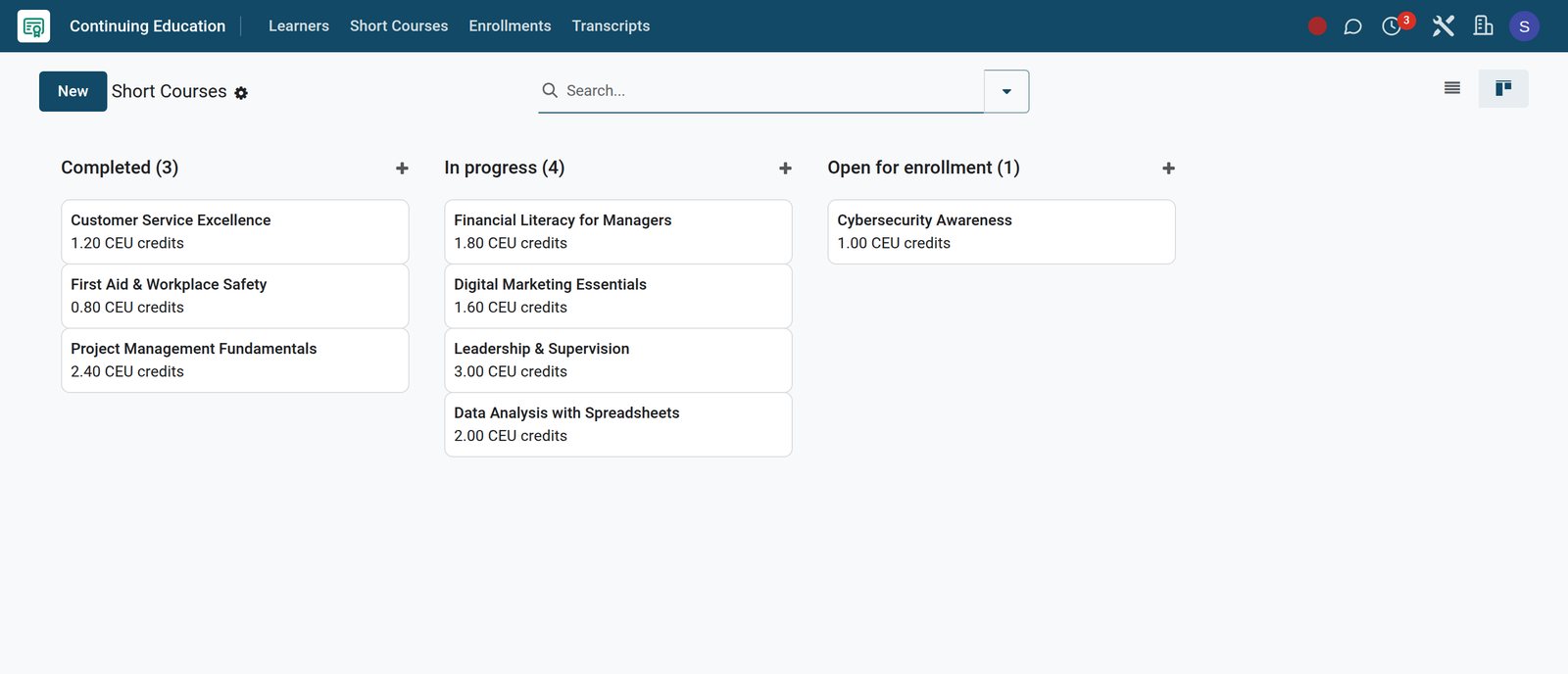Click the New button
Image resolution: width=1568 pixels, height=674 pixels.
(x=73, y=91)
